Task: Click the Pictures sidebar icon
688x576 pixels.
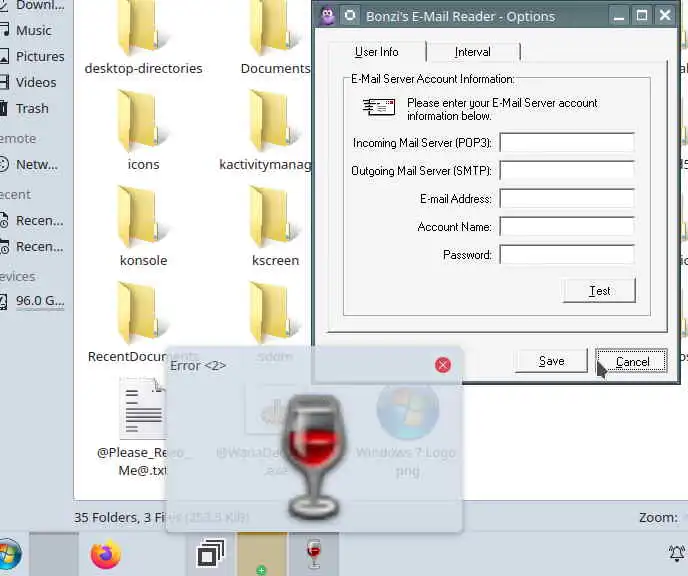Action: [x=4, y=56]
